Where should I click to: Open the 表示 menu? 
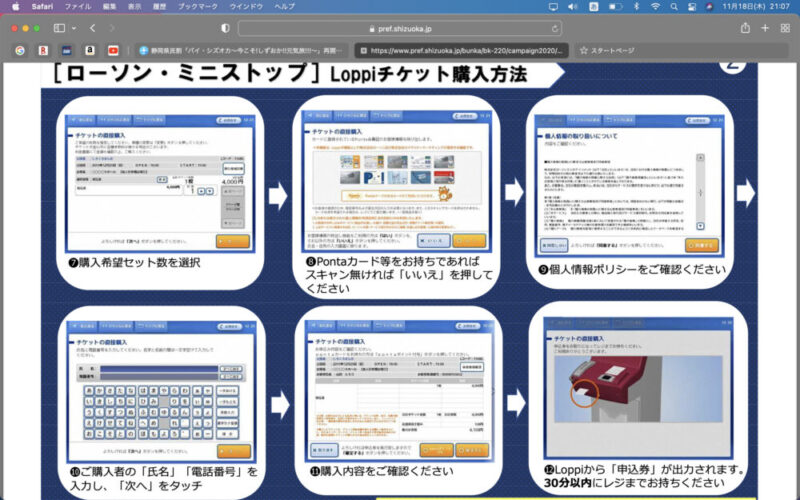[x=135, y=7]
